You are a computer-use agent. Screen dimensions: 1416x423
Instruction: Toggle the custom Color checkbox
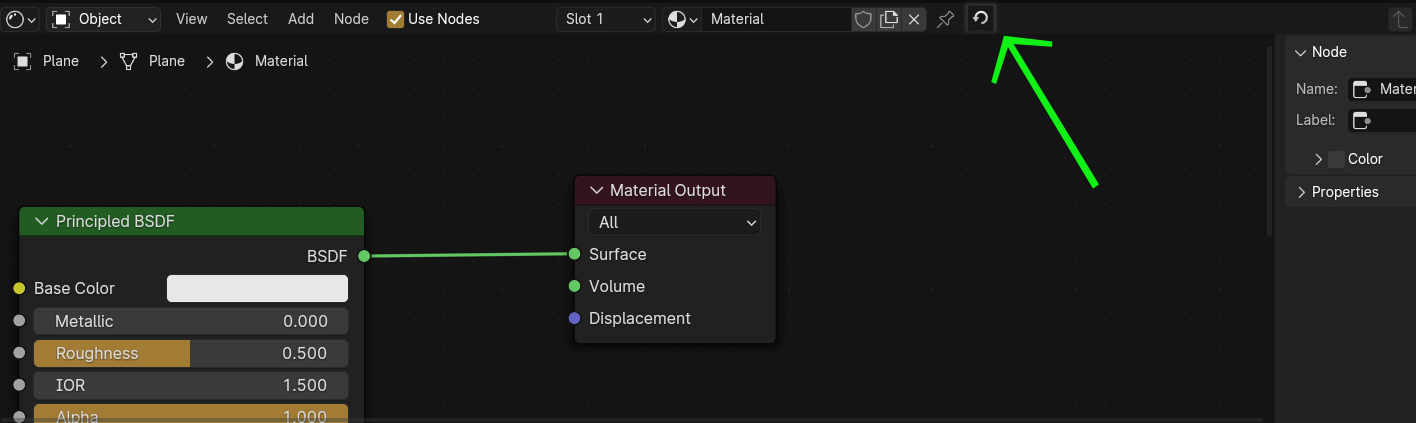point(1336,159)
